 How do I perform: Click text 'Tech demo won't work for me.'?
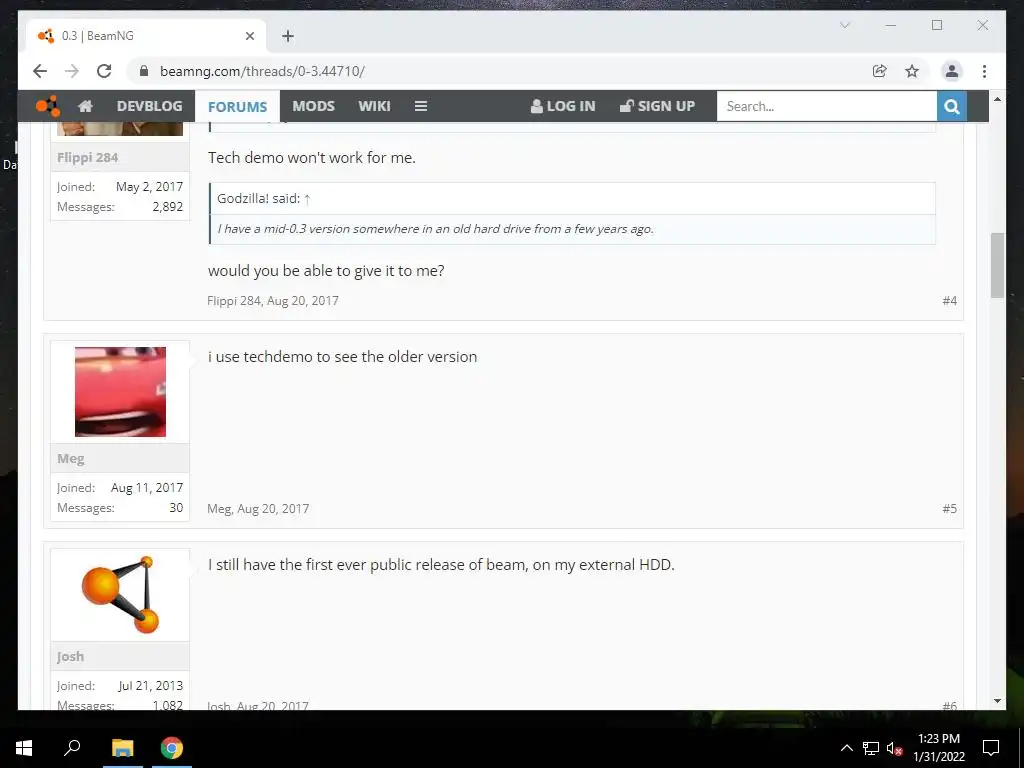(312, 157)
